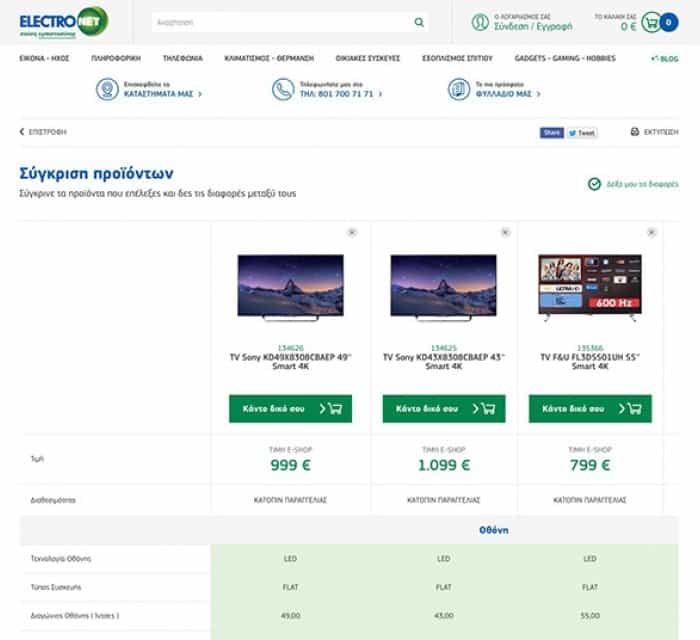Open the ΟΙΚΙΑΚΕΣ ΣΥΣΚΕΥΕΣ menu

[x=368, y=58]
